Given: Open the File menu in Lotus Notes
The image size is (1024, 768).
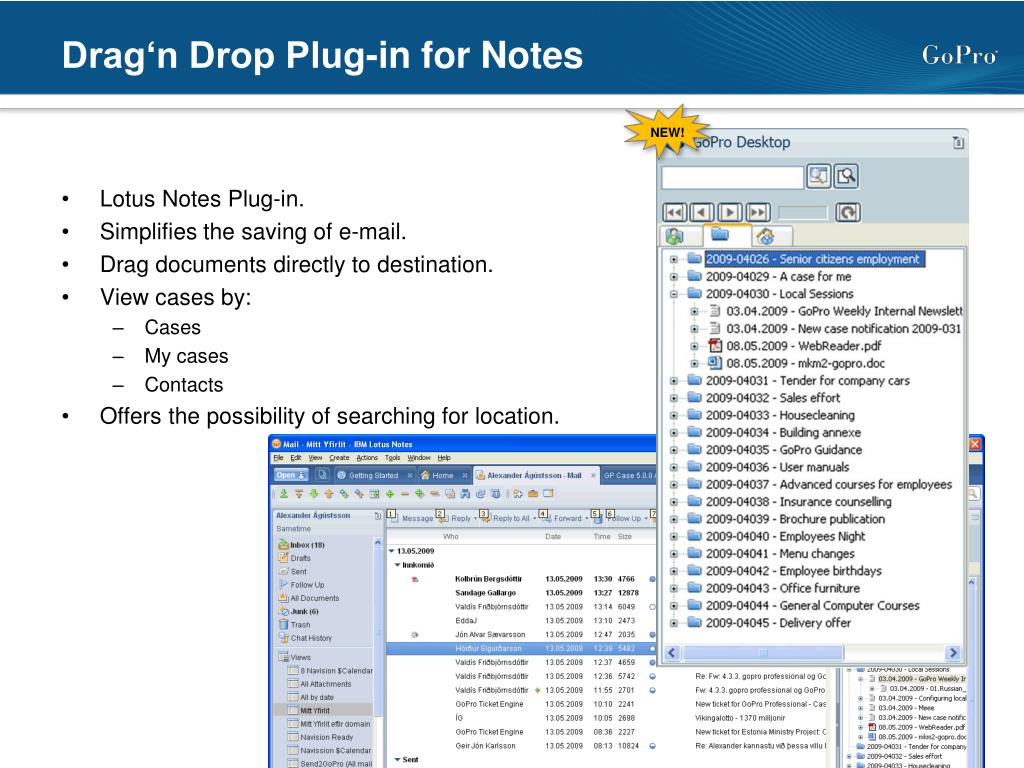Looking at the screenshot, I should [x=278, y=458].
